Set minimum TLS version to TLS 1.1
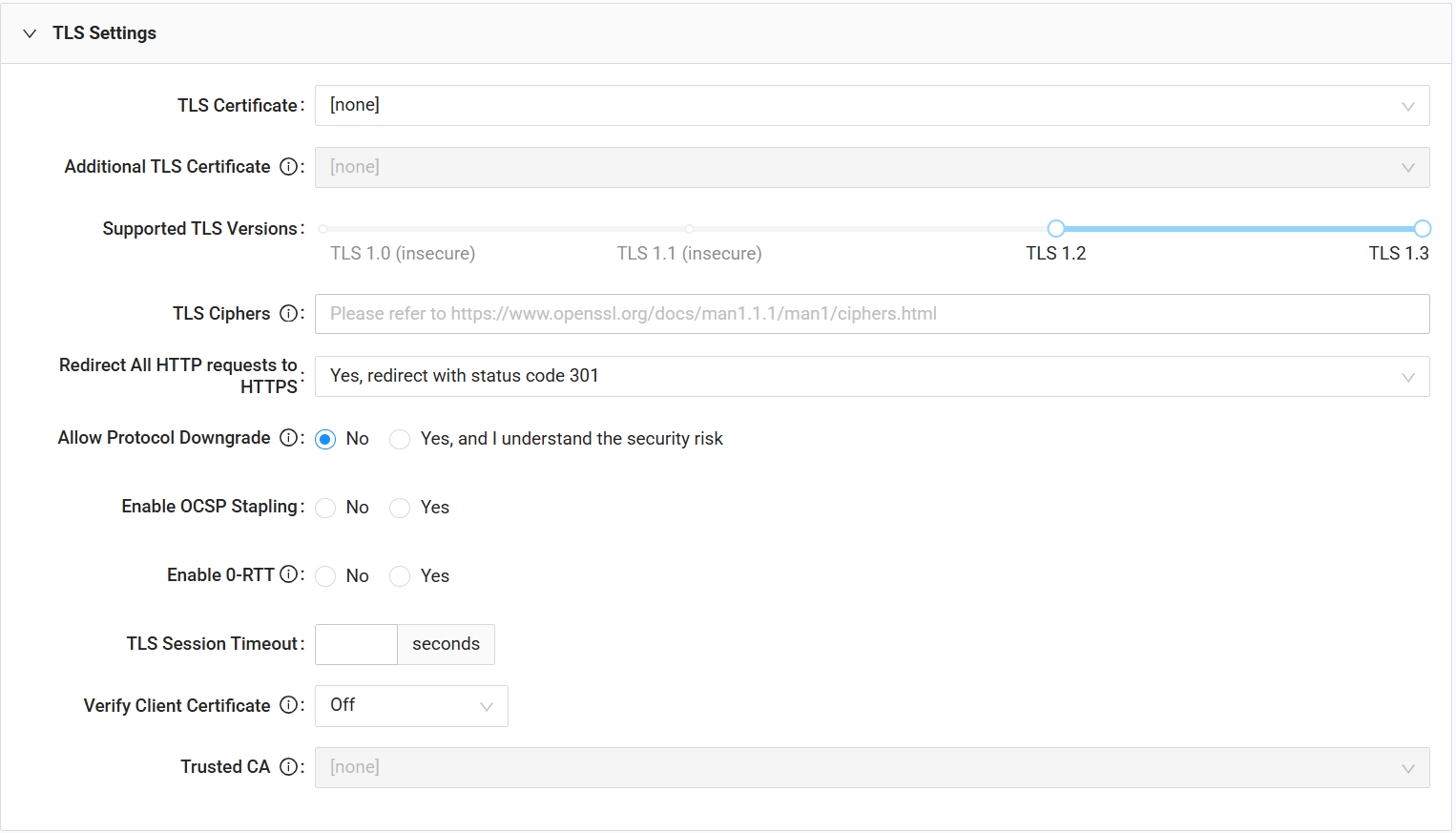The height and width of the screenshot is (833, 1456). (689, 229)
